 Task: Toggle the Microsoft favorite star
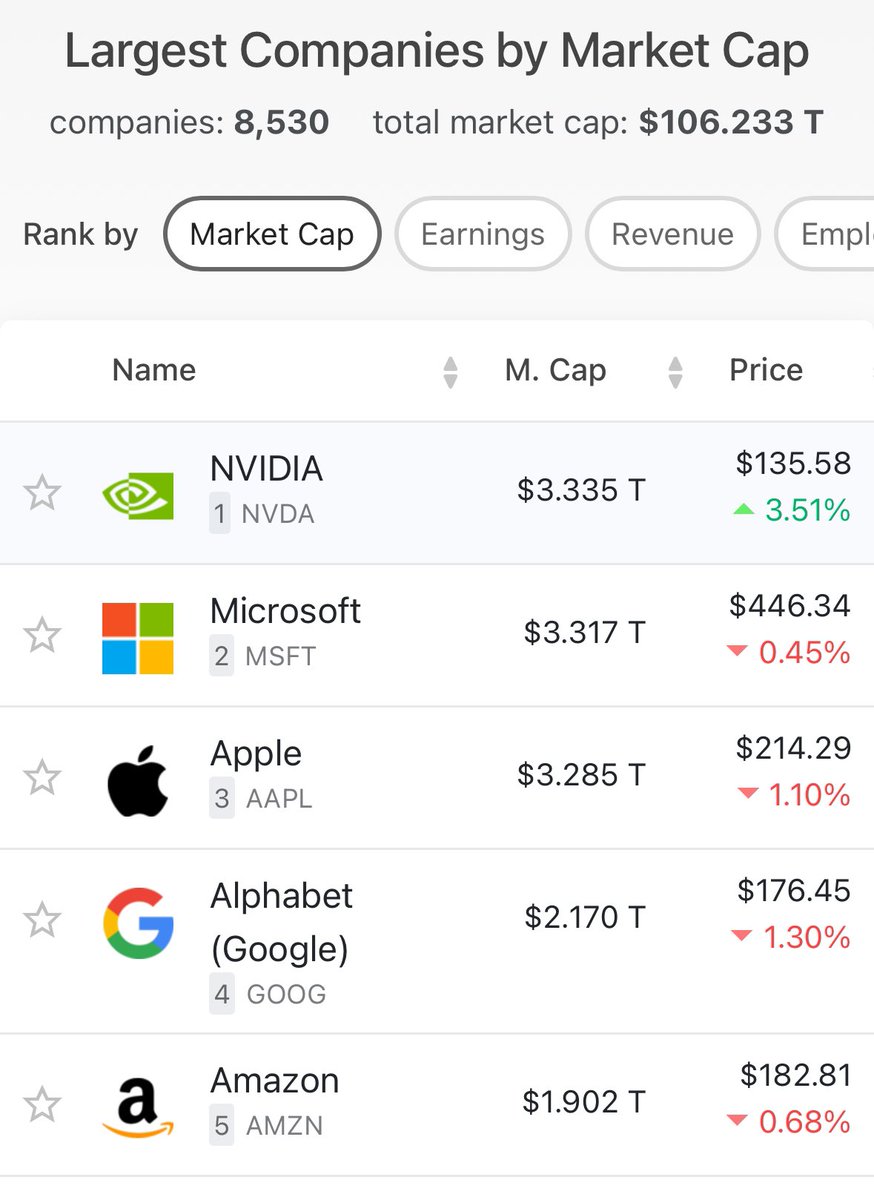(x=42, y=635)
